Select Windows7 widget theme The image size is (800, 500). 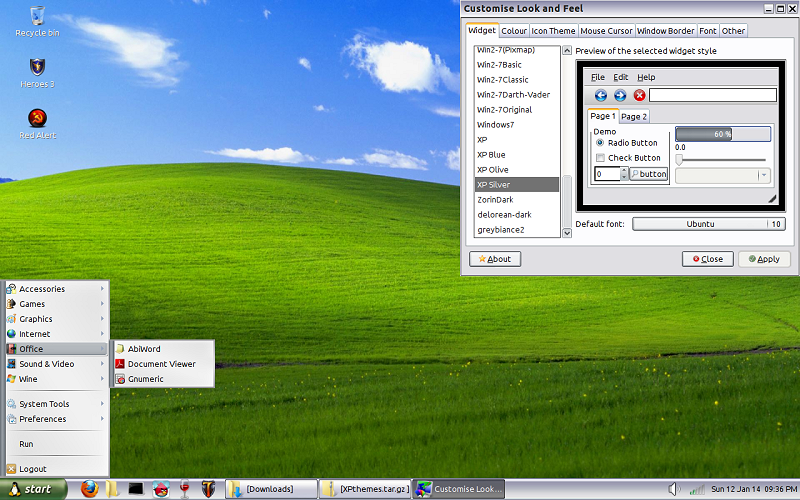(x=516, y=124)
